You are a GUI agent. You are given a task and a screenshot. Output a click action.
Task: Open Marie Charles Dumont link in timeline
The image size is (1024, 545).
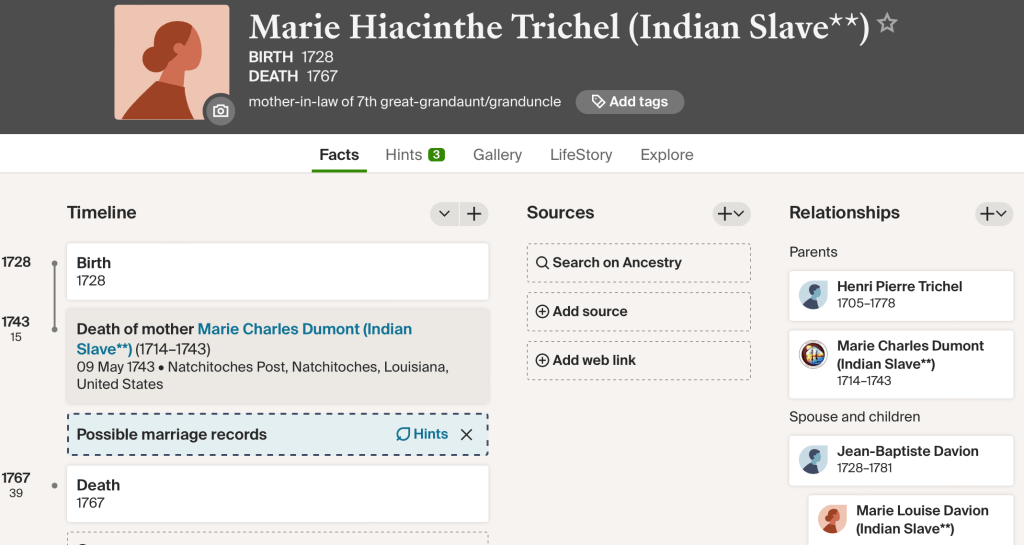coord(304,329)
